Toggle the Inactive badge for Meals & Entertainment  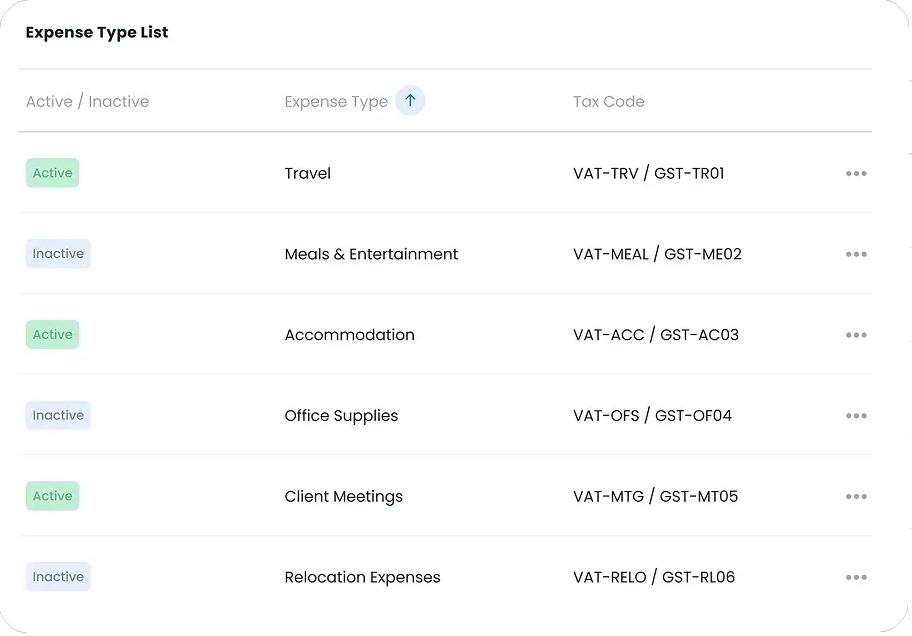(58, 254)
